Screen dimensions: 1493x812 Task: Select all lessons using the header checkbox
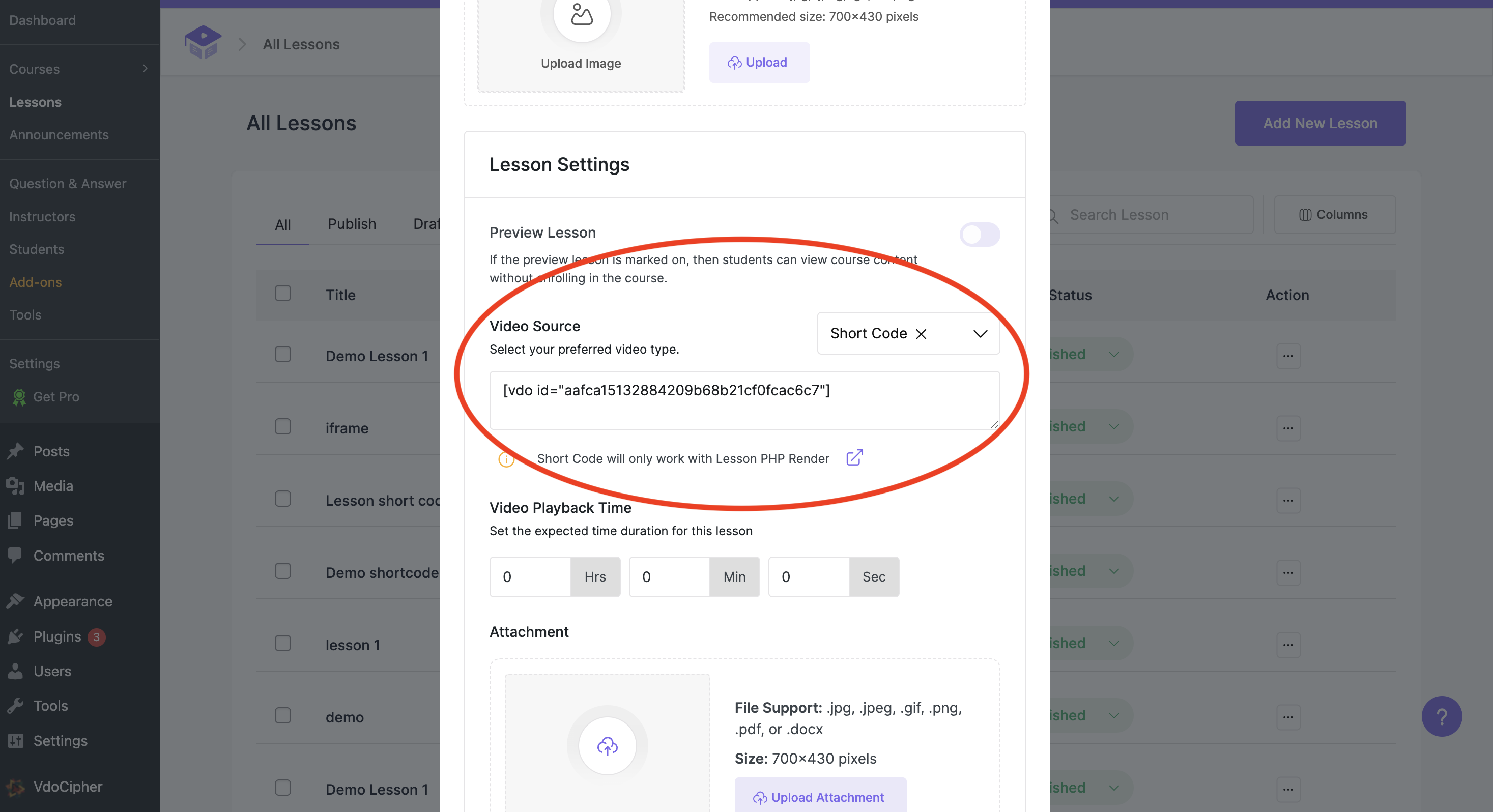283,293
